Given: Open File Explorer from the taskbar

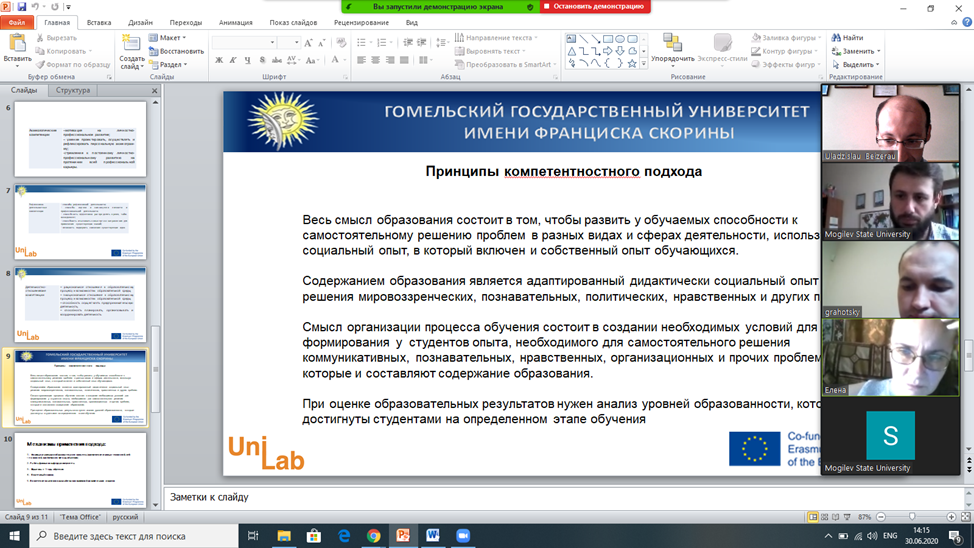Looking at the screenshot, I should pyautogui.click(x=284, y=536).
